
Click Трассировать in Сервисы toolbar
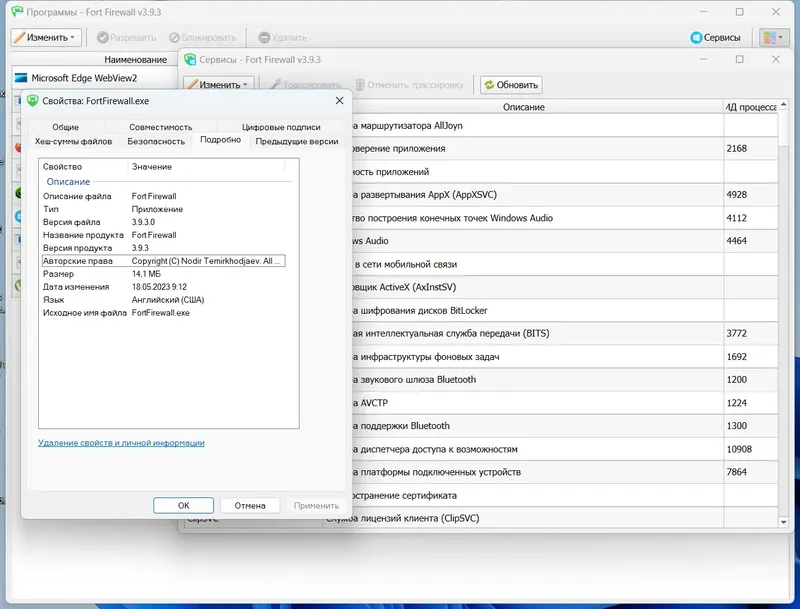(305, 85)
